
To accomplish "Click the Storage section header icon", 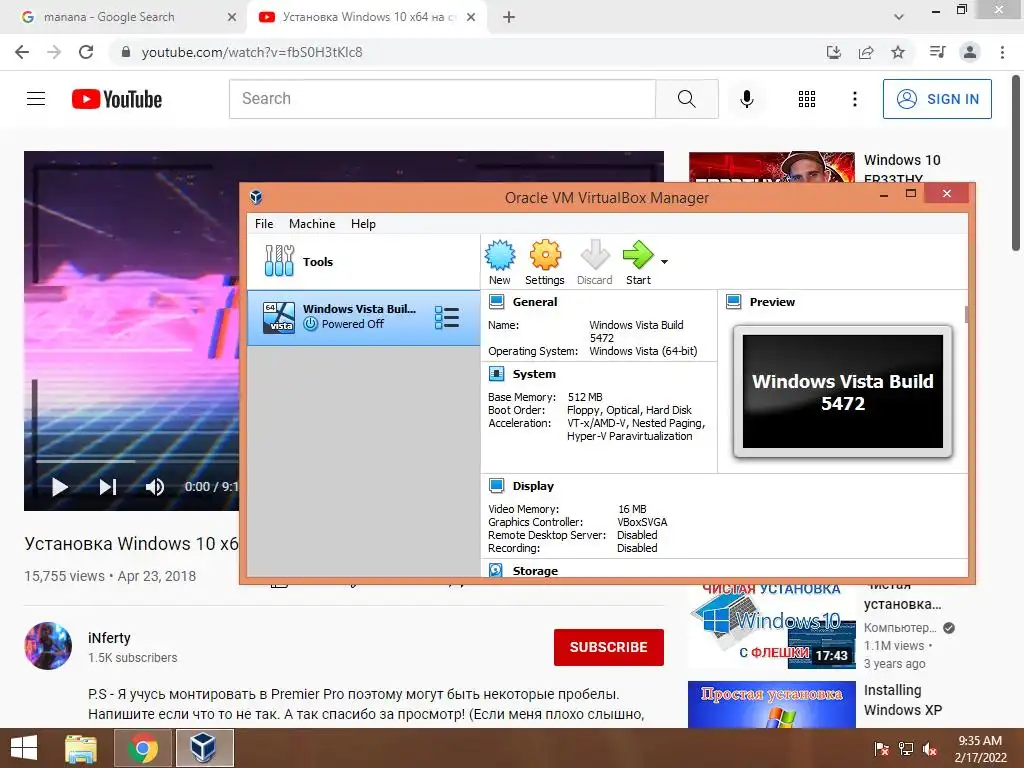I will point(496,570).
